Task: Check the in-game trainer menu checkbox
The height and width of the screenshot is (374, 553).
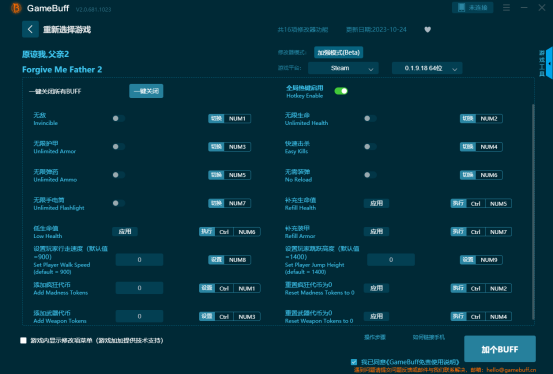Action: (x=23, y=340)
